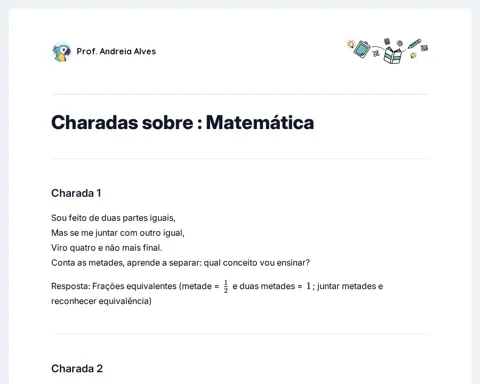Click the author name Prof. Andreia Alves
Viewport: 480px width, 384px height.
click(x=116, y=51)
